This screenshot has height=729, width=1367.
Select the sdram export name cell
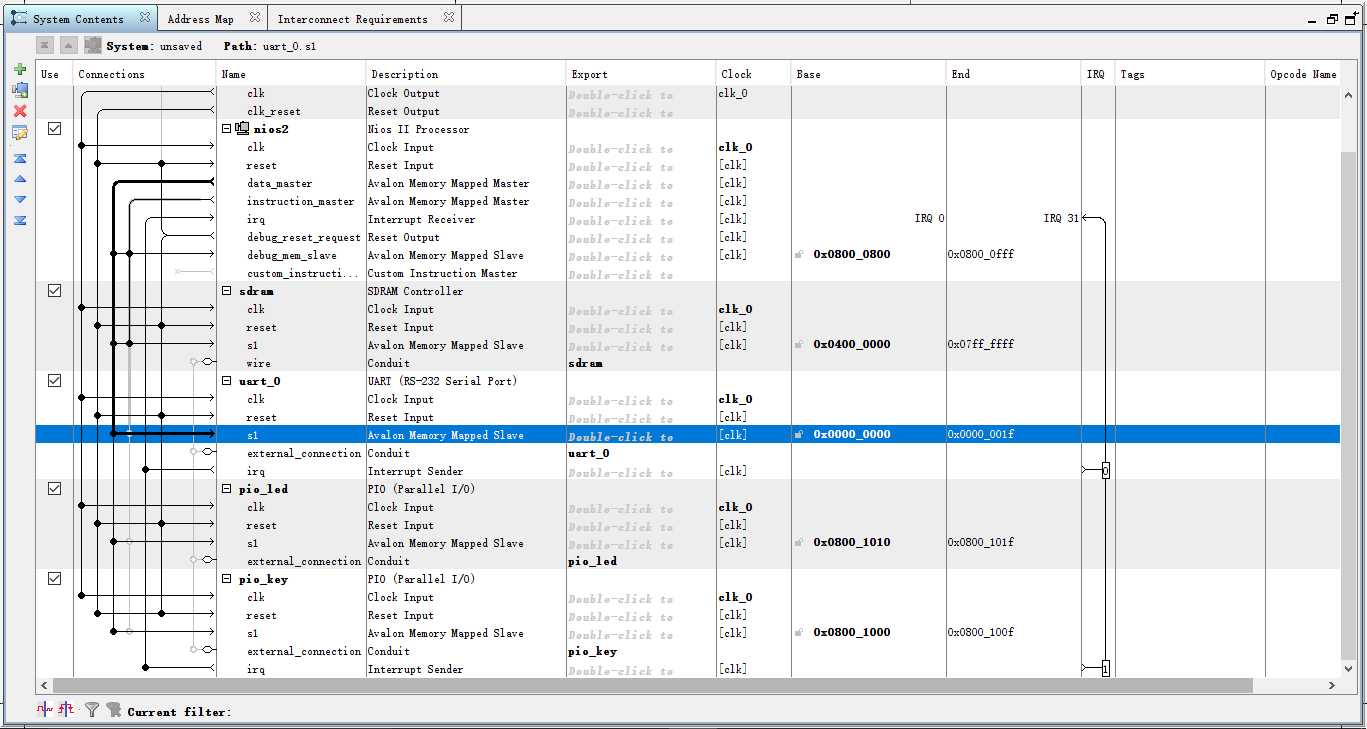[641, 363]
